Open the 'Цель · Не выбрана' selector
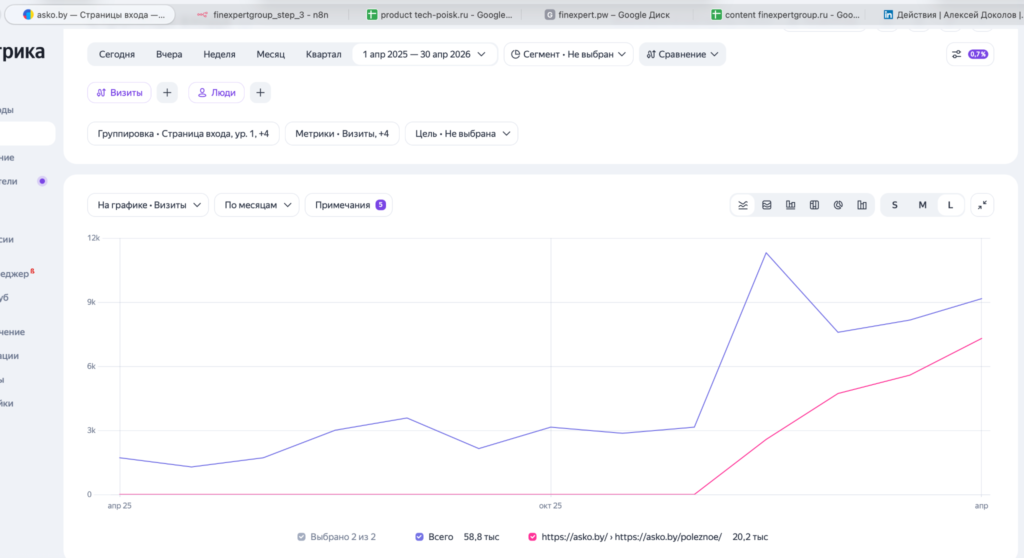This screenshot has width=1024, height=558. (462, 134)
